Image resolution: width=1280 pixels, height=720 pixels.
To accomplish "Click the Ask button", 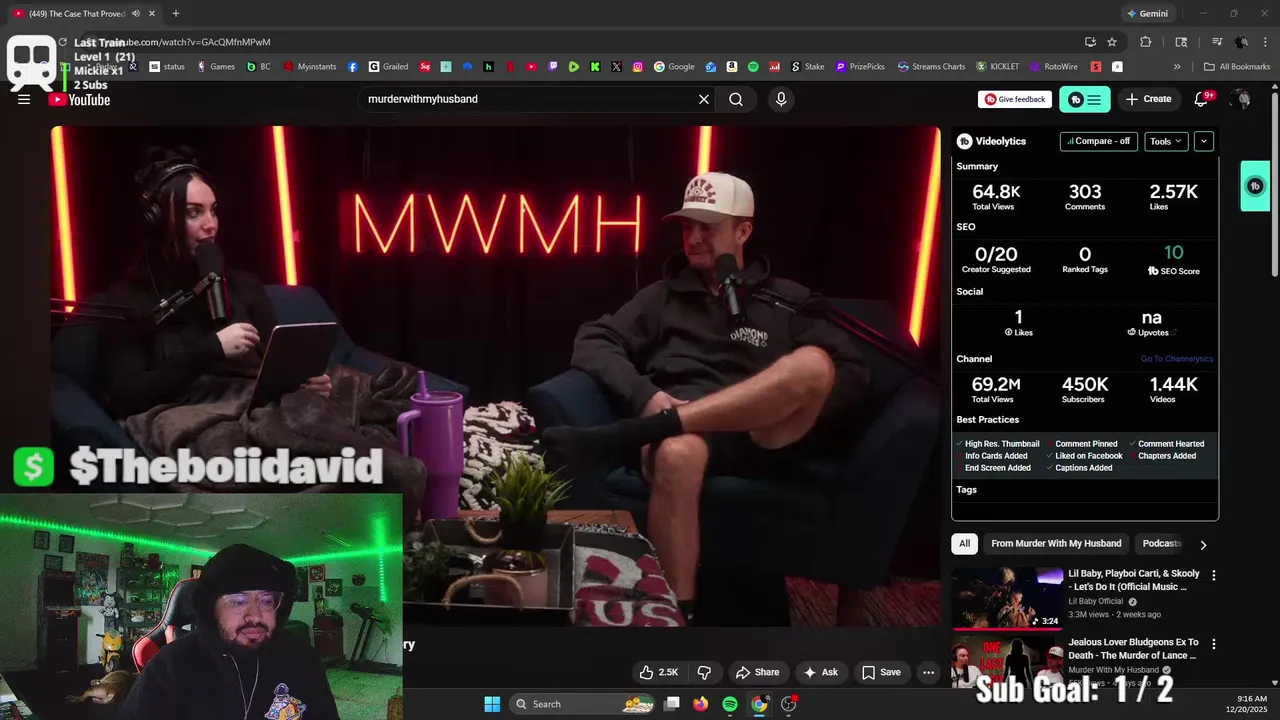I will pos(821,672).
